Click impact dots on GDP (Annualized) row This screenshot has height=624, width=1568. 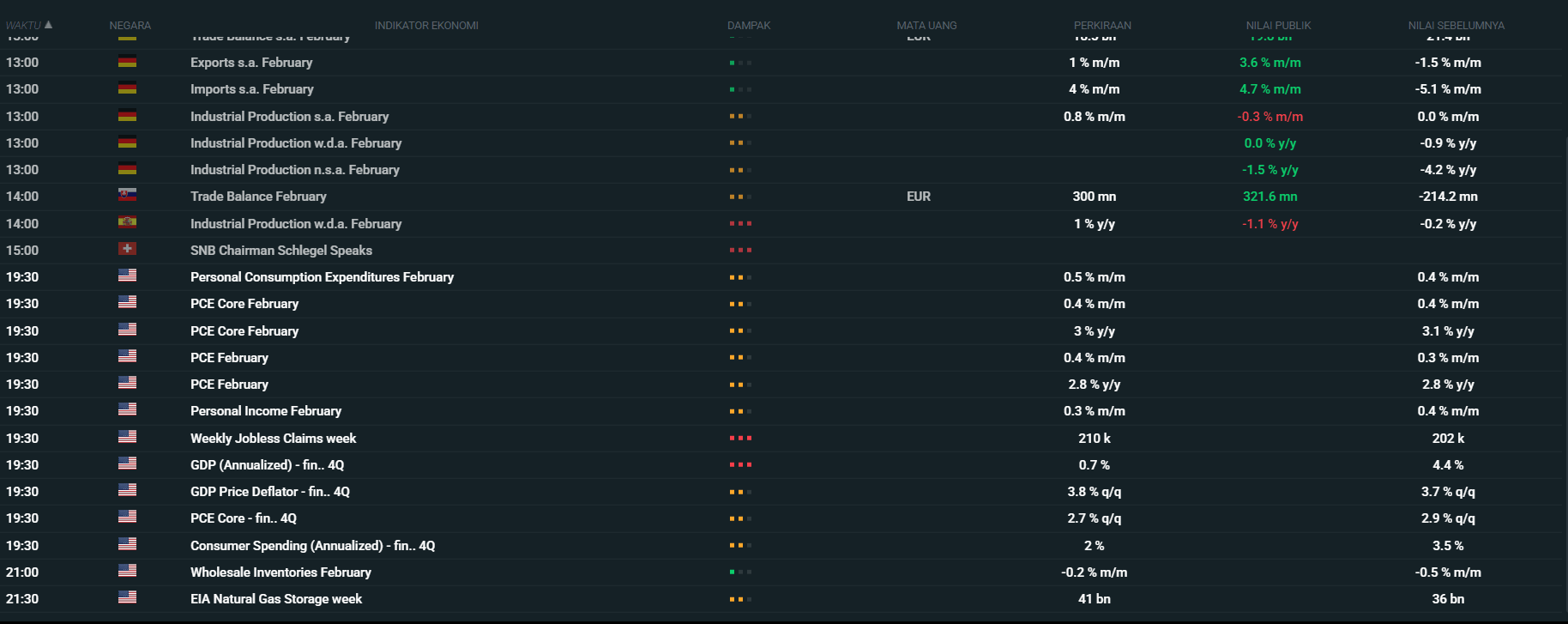click(x=739, y=465)
